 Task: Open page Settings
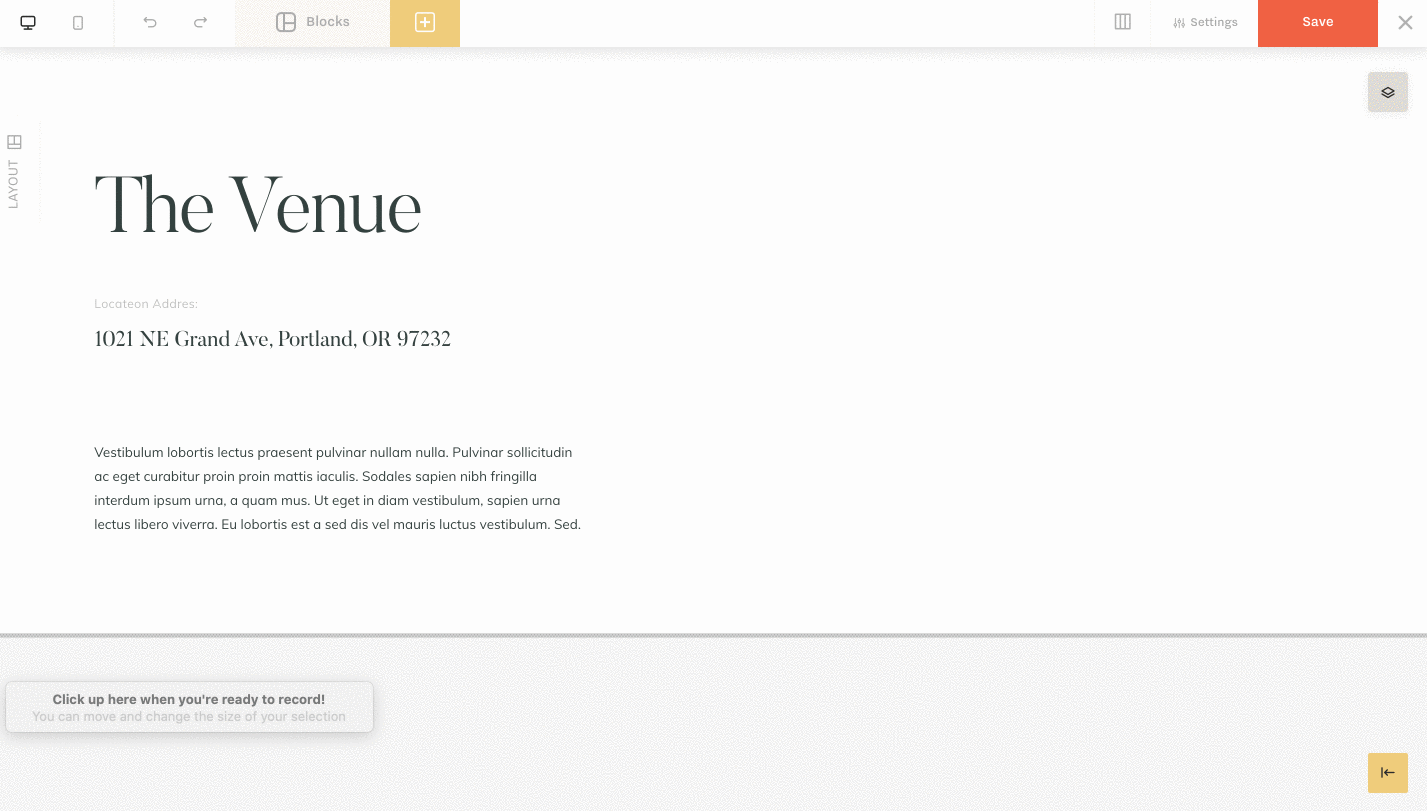pyautogui.click(x=1205, y=22)
